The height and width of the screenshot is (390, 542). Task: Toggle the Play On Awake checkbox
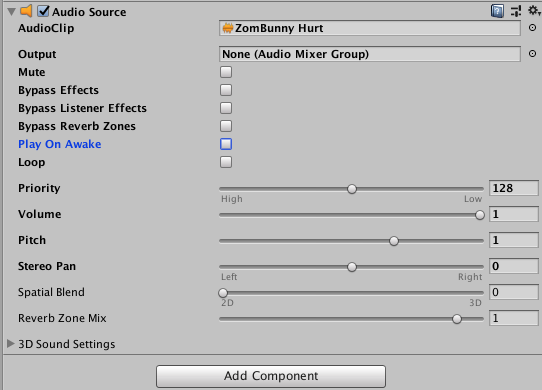click(x=226, y=144)
